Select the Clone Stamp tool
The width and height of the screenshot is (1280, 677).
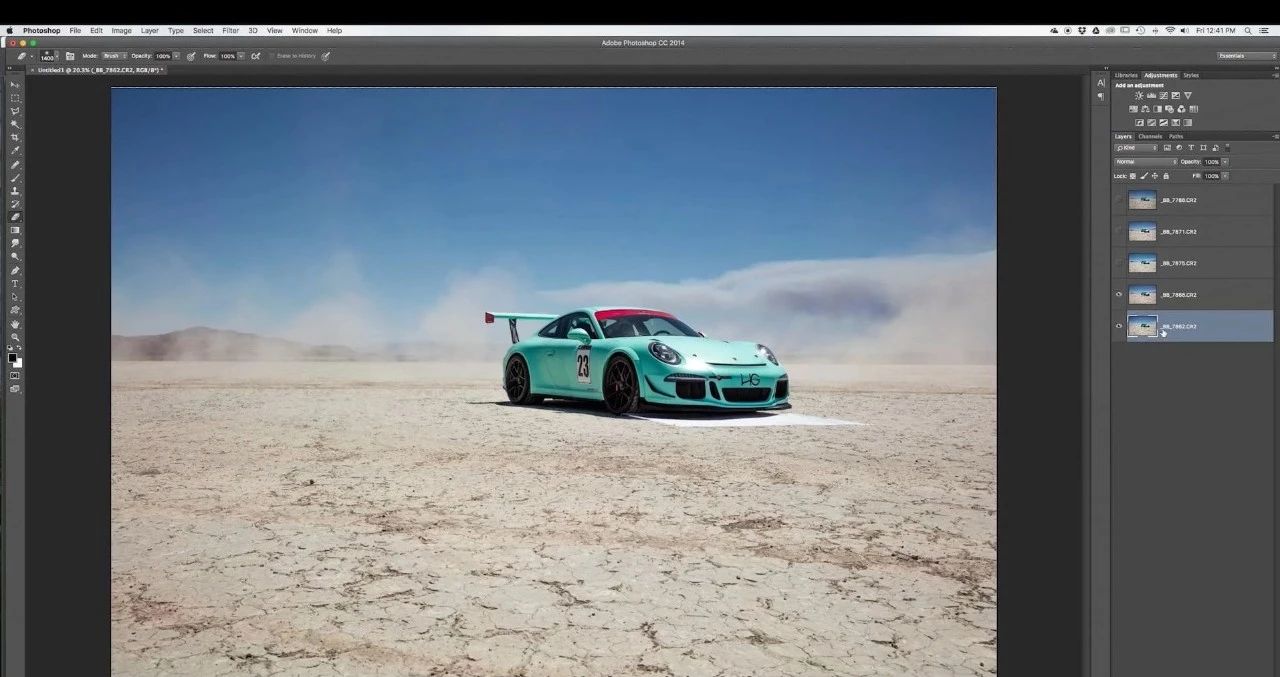pos(15,190)
